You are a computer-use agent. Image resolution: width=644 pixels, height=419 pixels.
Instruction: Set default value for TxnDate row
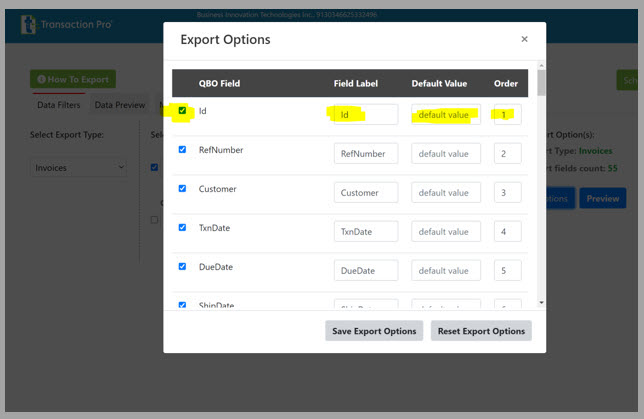(446, 232)
